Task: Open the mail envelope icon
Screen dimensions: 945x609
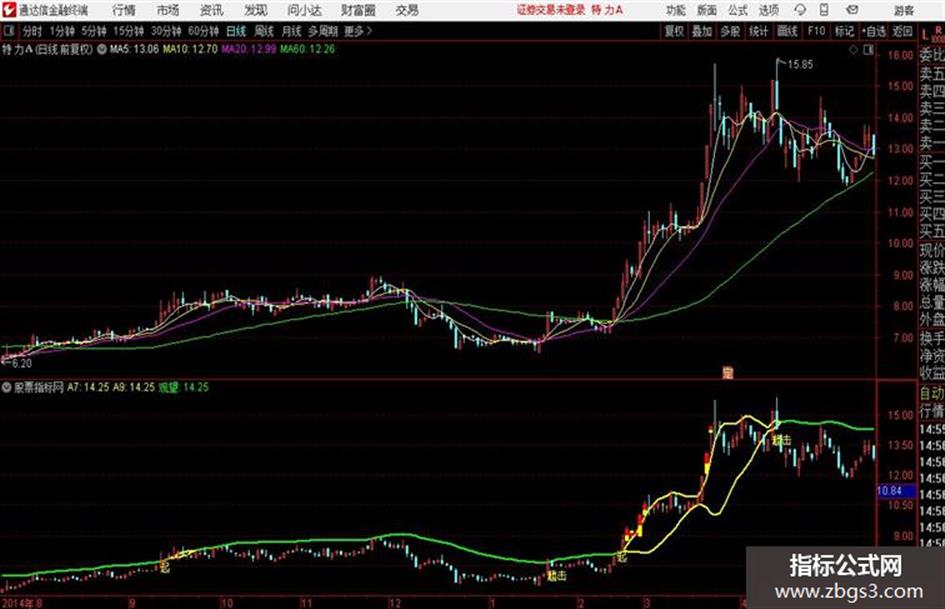Action: click(852, 10)
